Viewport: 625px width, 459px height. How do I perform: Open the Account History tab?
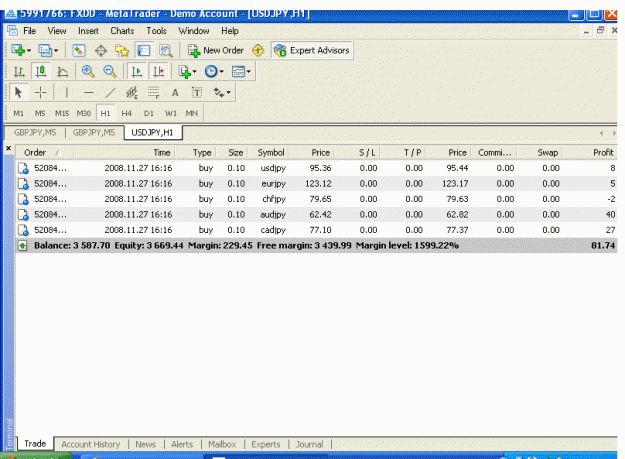pos(90,444)
